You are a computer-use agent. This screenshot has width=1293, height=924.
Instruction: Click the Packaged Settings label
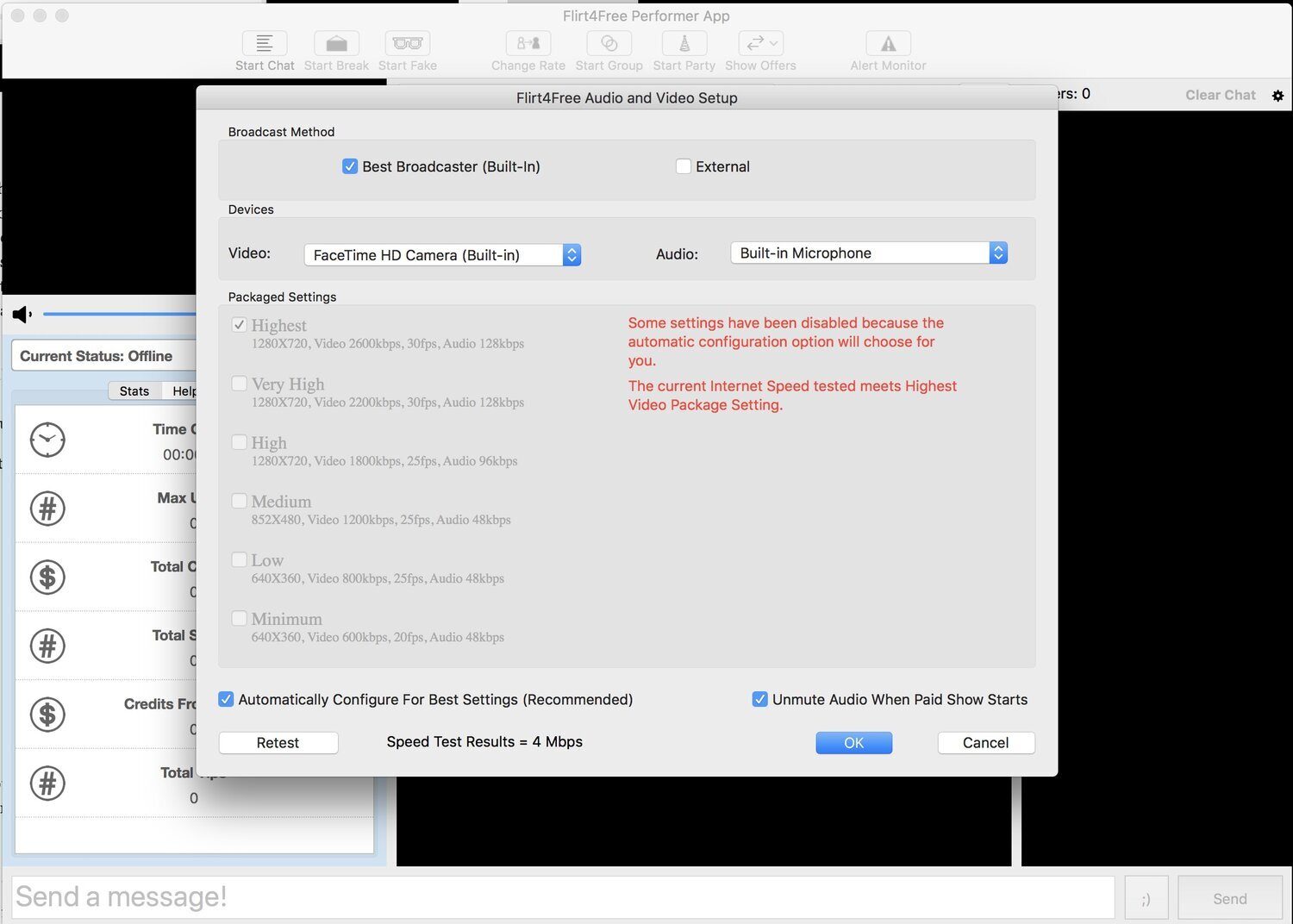pos(282,297)
